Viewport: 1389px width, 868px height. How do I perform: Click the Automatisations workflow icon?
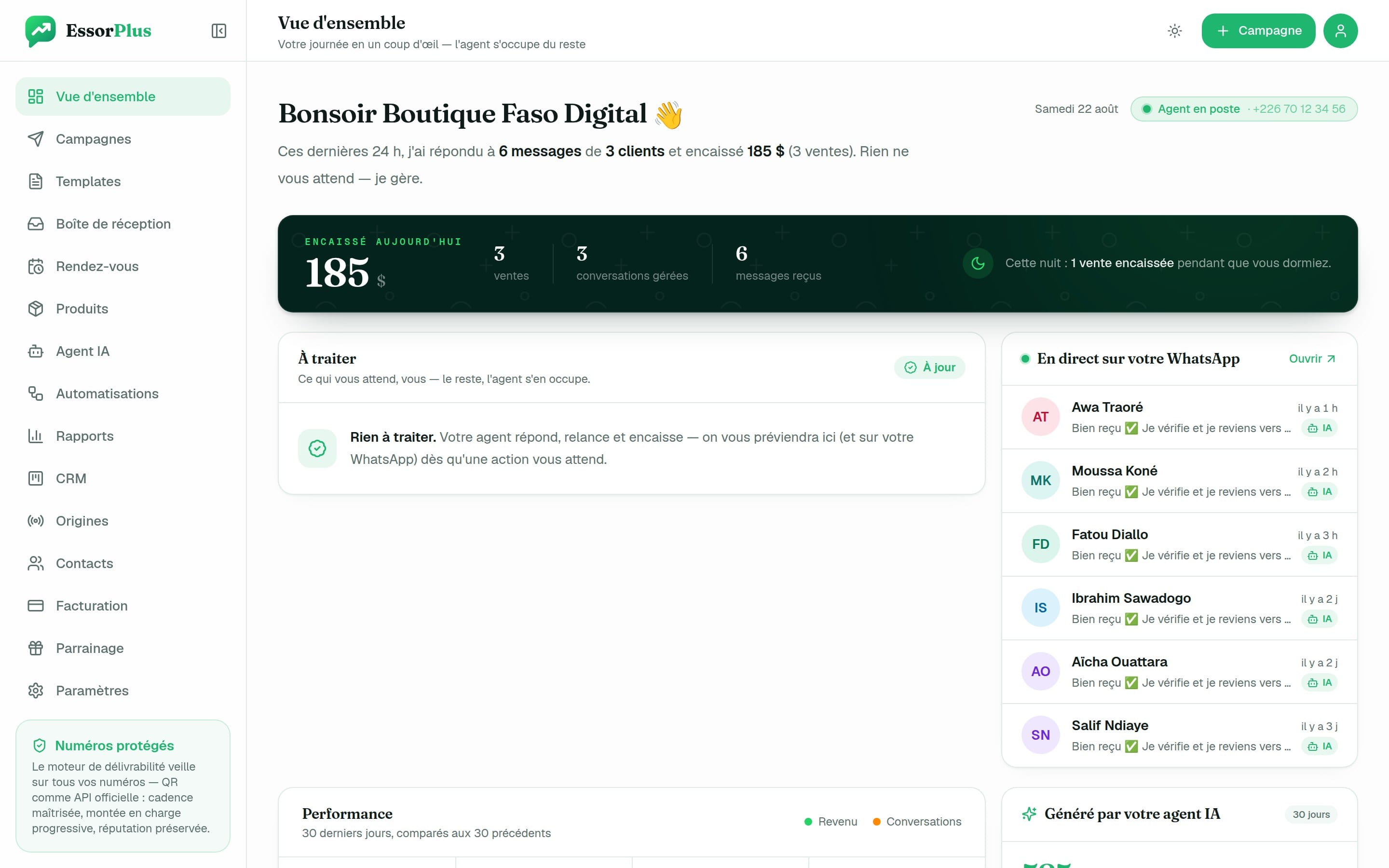pos(36,394)
